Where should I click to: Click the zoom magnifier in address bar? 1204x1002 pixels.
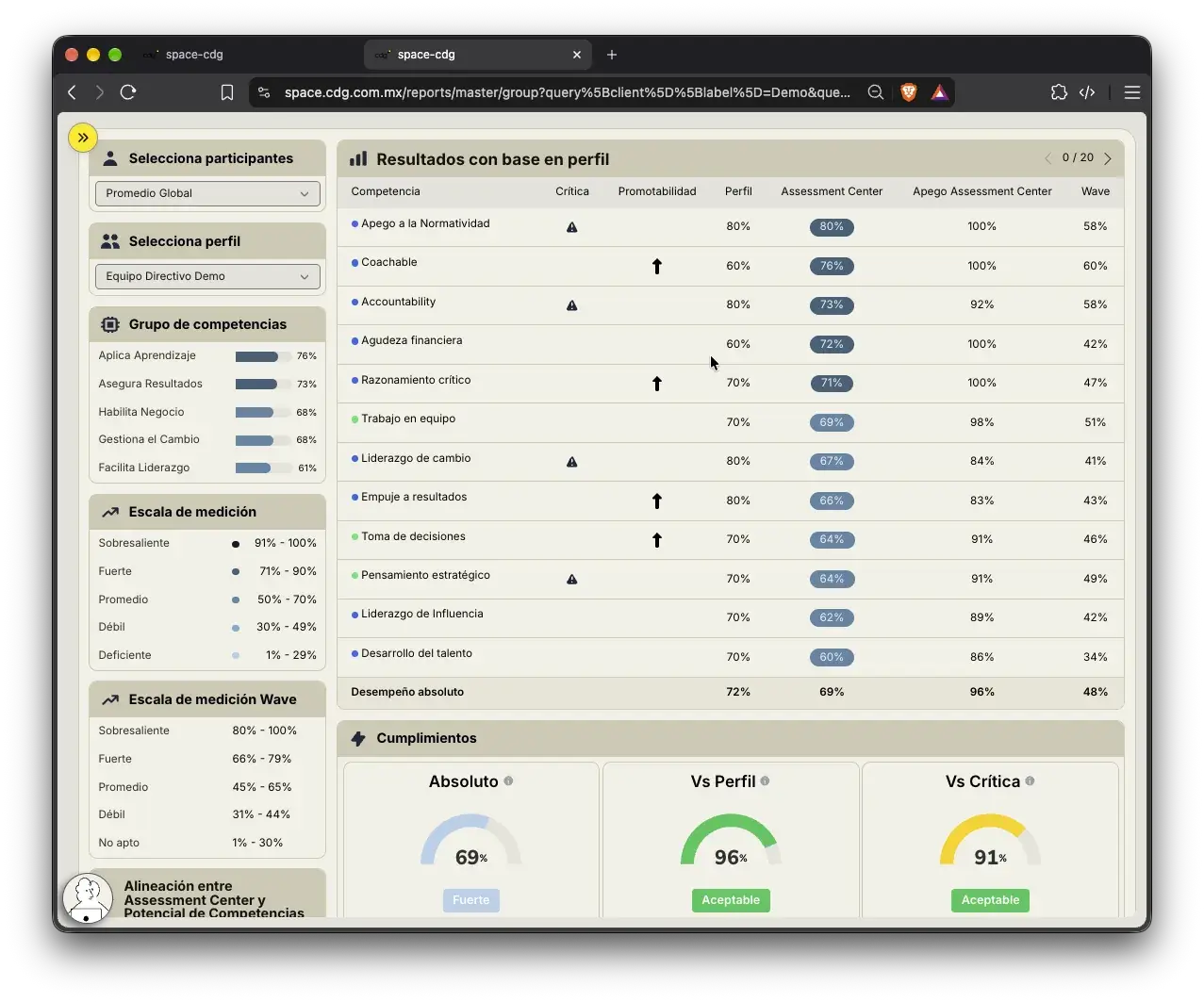pos(876,92)
